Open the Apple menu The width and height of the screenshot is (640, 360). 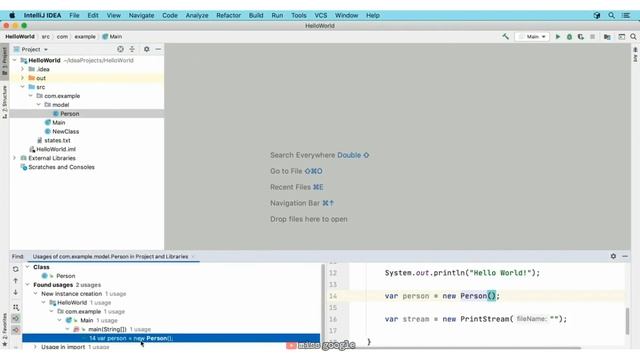(x=12, y=15)
